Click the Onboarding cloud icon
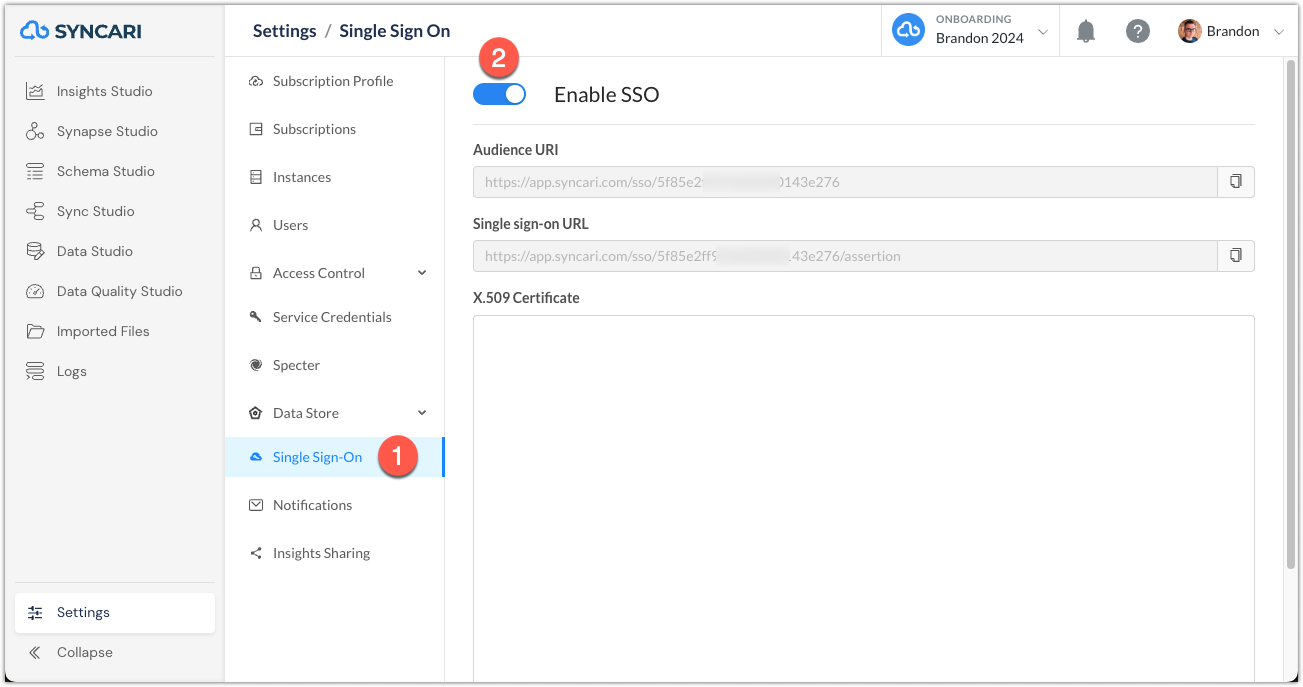 [x=908, y=30]
